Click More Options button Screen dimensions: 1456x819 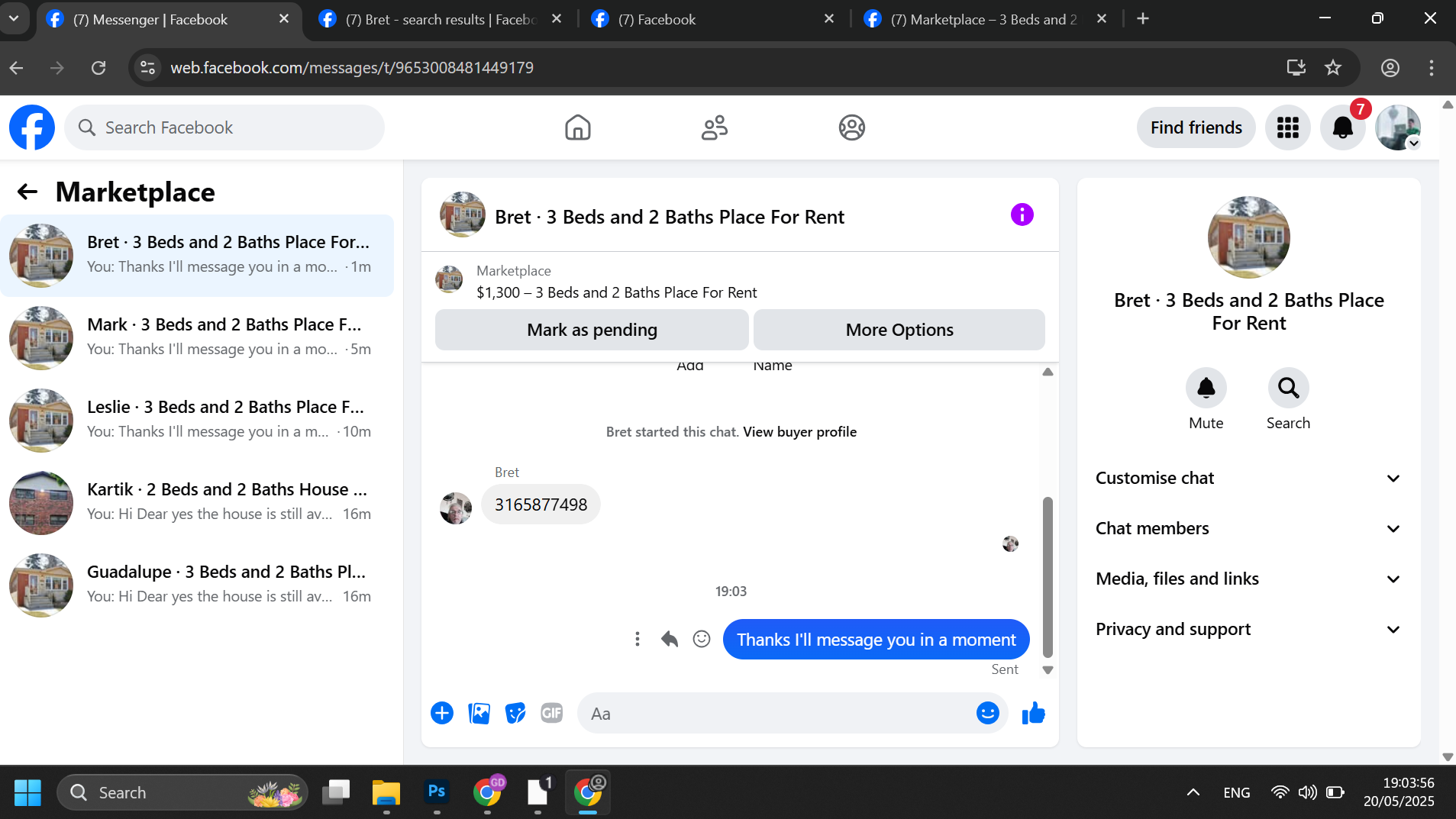pyautogui.click(x=899, y=330)
